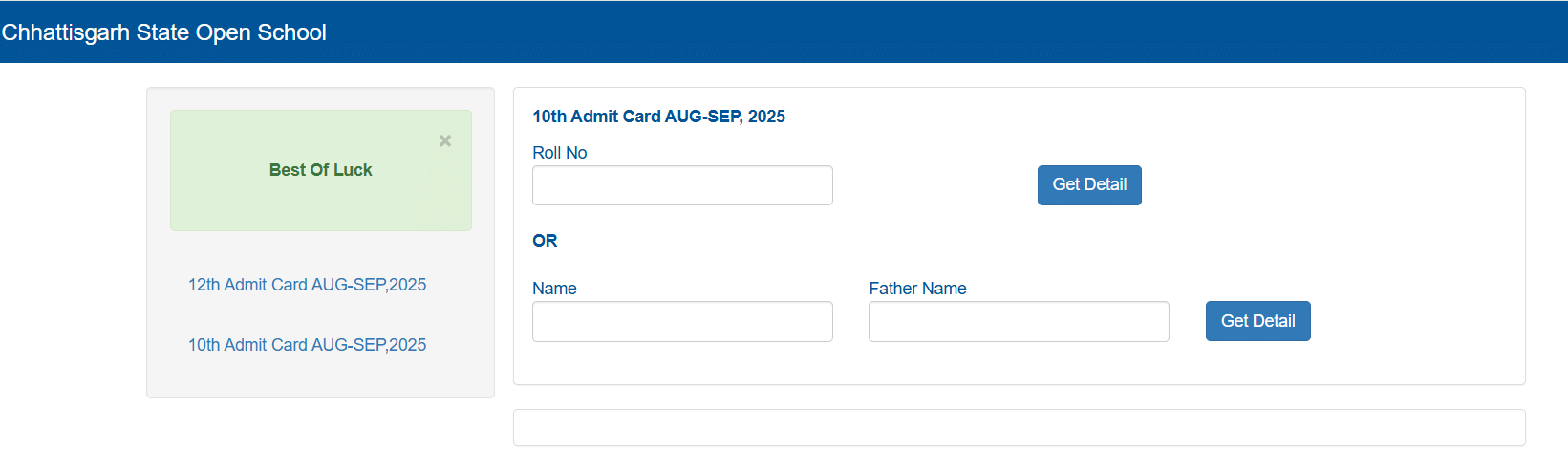Image resolution: width=1568 pixels, height=472 pixels.
Task: Dismiss the Best Of Luck alert
Action: coord(445,140)
